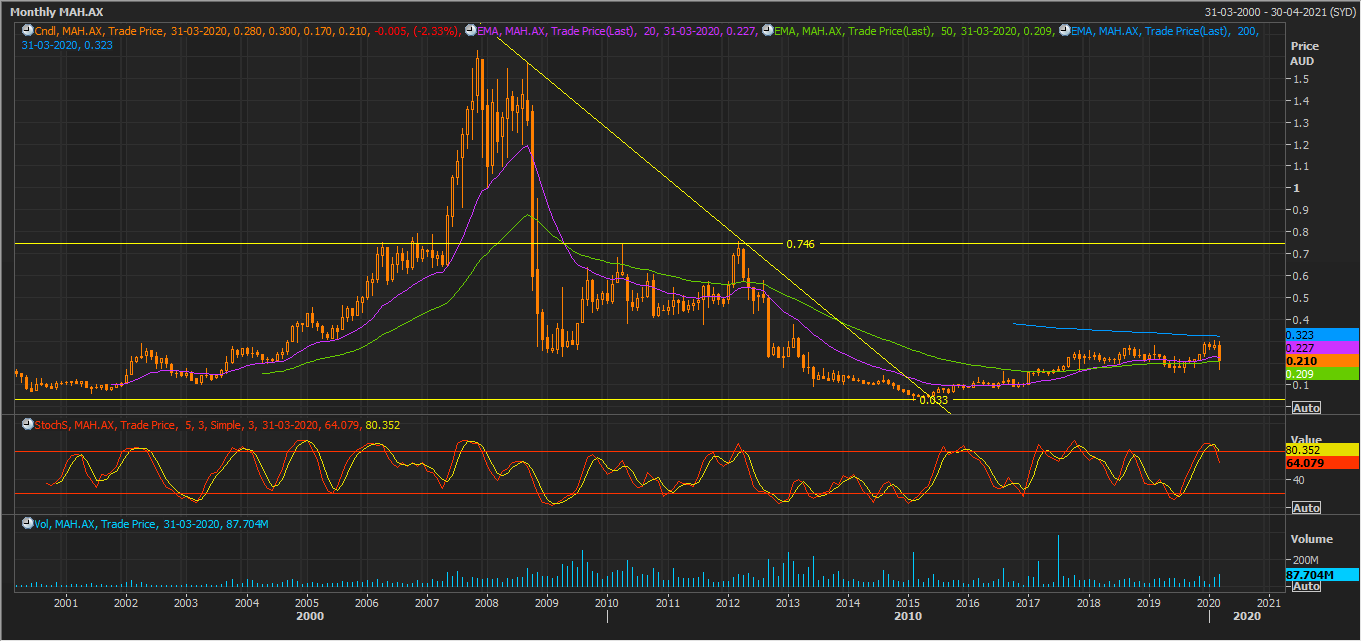Click the Volume axis heading

coord(1312,538)
